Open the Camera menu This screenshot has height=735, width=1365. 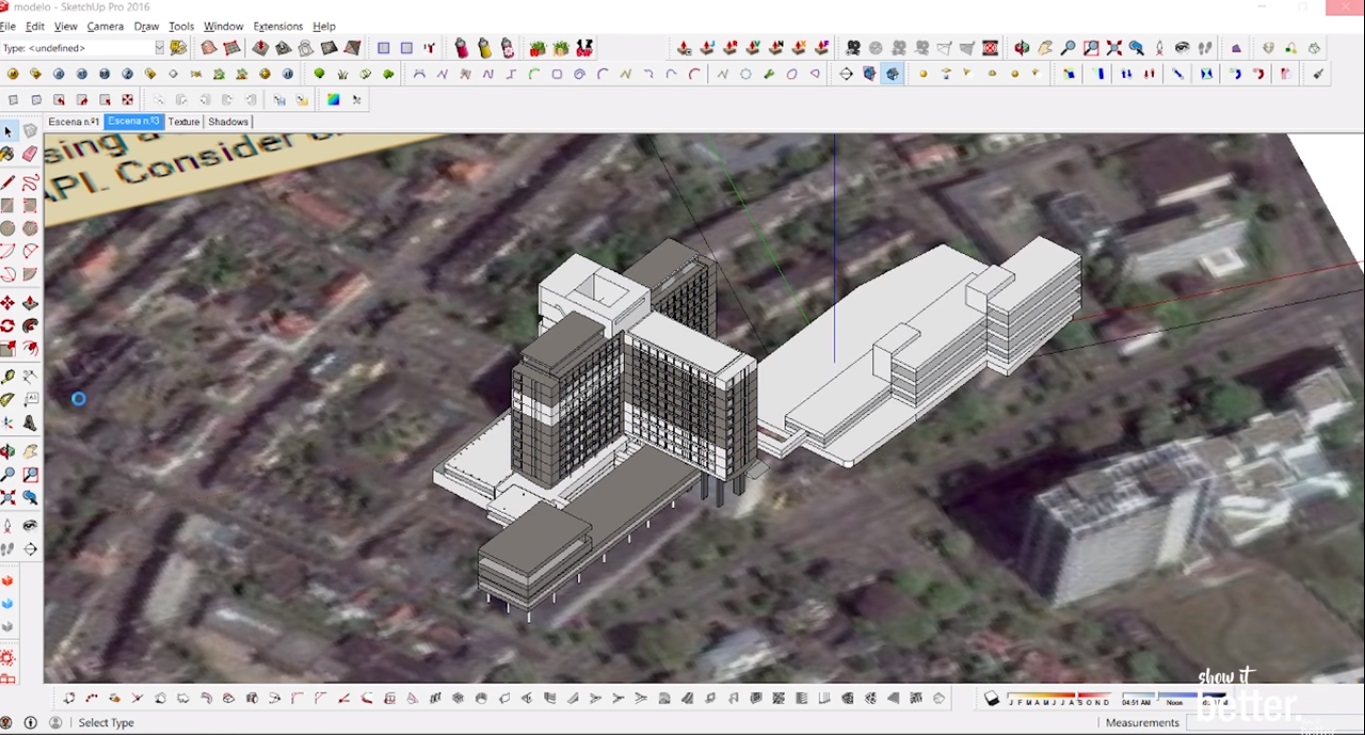(x=105, y=26)
